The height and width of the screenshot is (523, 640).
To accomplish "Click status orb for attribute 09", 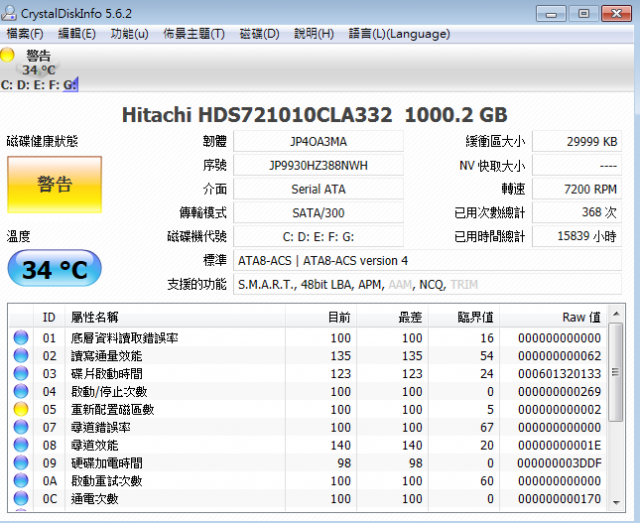I will click(21, 463).
